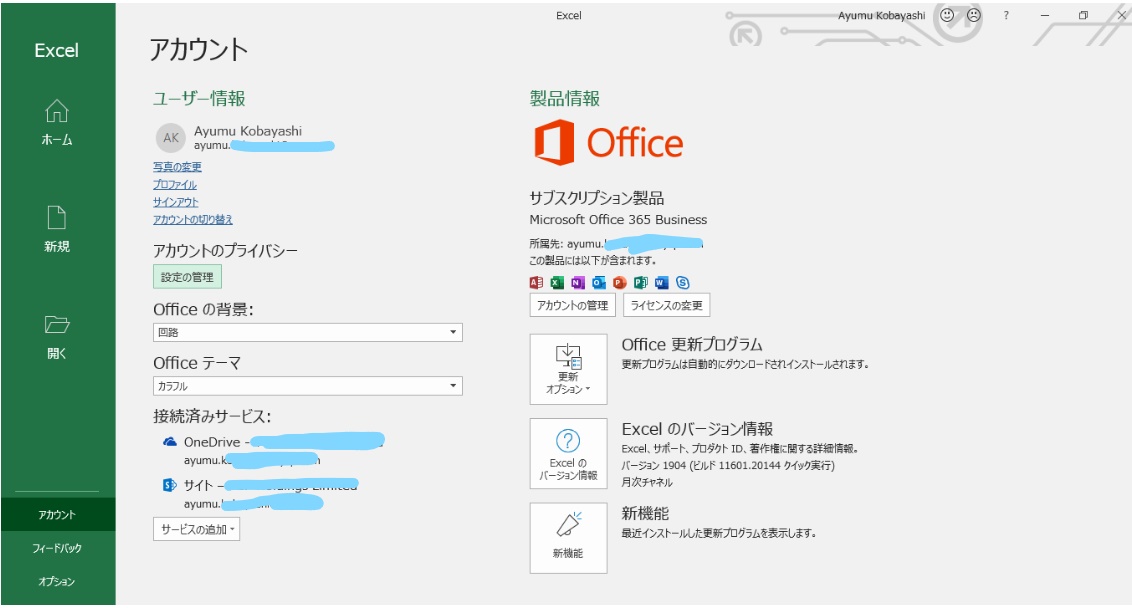Screen dimensions: 1132x608
Task: Send a smile with the happy face icon
Action: (947, 14)
